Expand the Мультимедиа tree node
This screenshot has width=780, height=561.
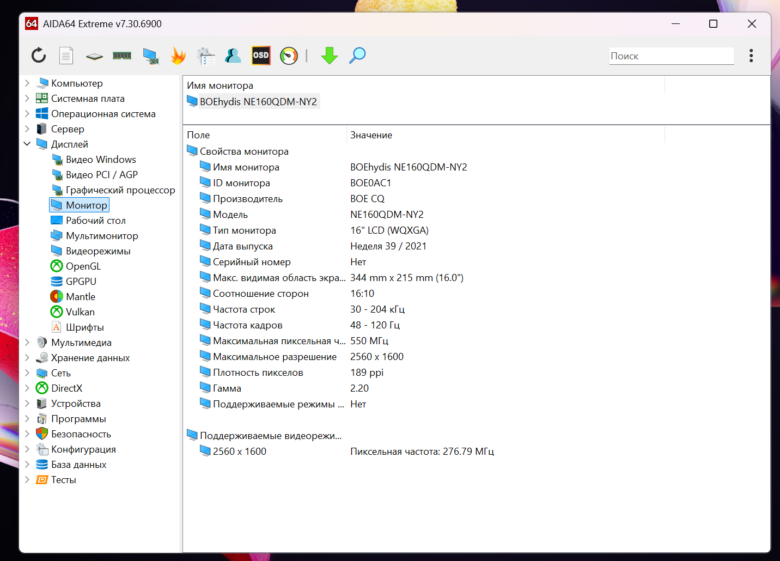[27, 342]
